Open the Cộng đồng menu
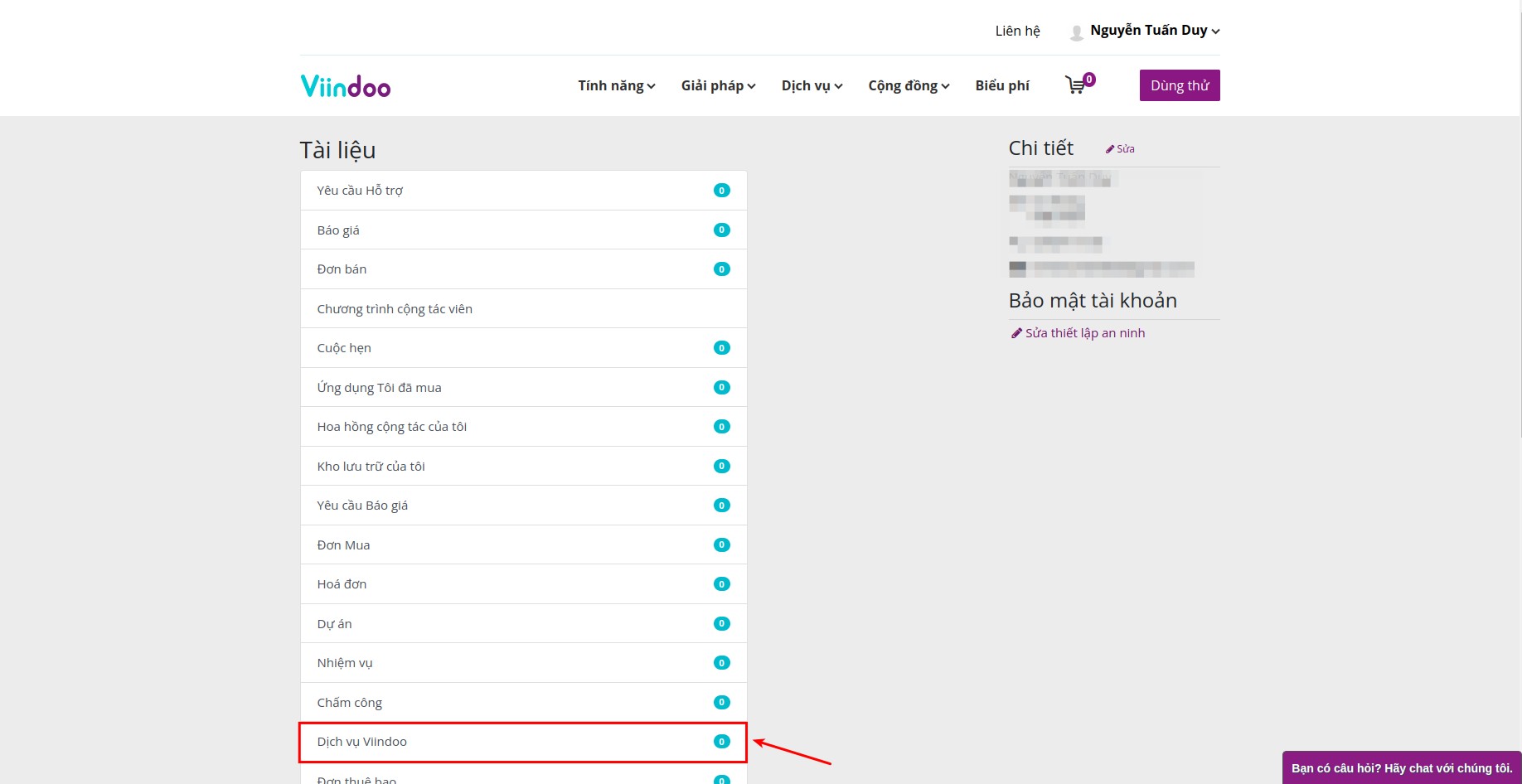This screenshot has width=1522, height=784. coord(909,85)
